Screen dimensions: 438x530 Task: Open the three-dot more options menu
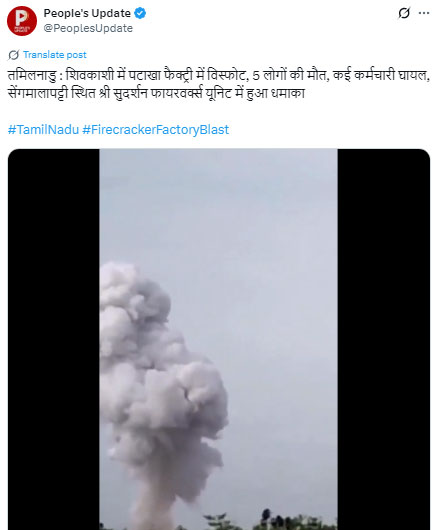point(424,13)
